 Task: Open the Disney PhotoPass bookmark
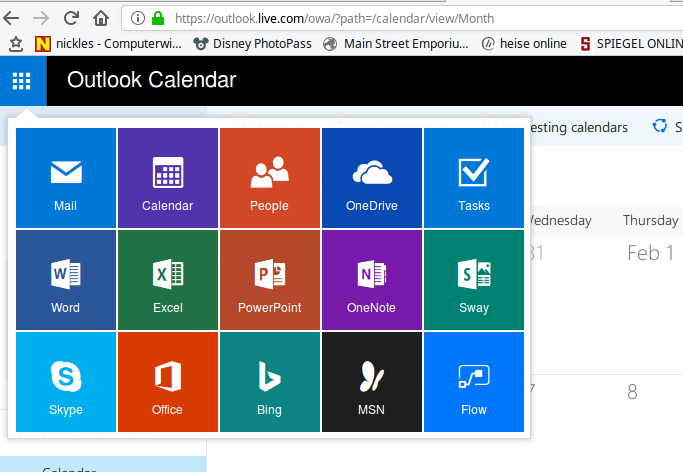tap(253, 44)
